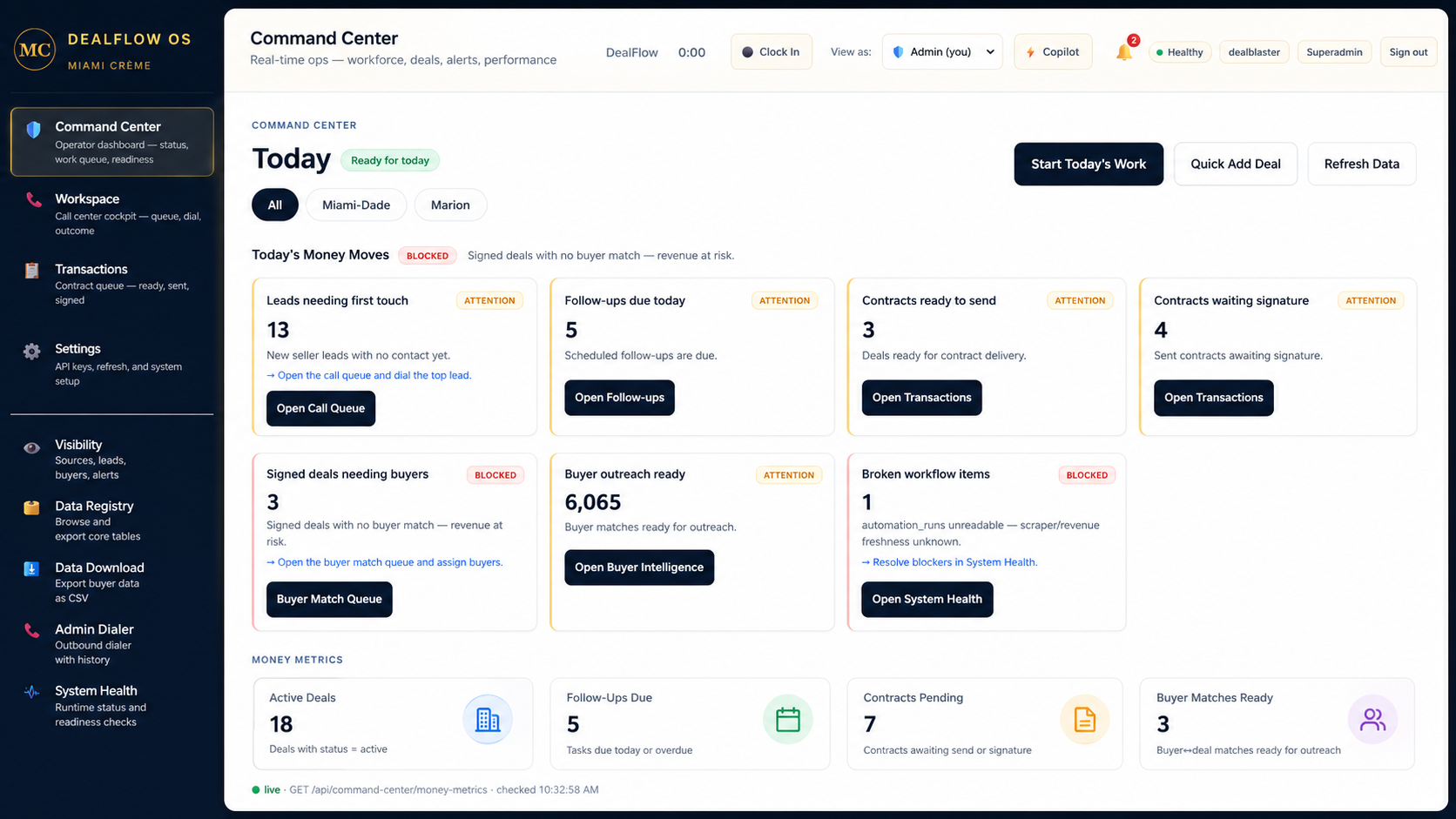
Task: Click the BLOCKED badge beside Today's Money Moves
Action: click(x=428, y=256)
